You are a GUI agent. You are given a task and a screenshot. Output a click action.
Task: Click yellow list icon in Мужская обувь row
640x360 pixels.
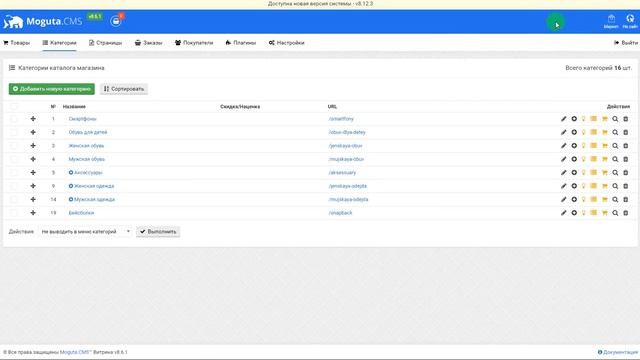tap(593, 159)
